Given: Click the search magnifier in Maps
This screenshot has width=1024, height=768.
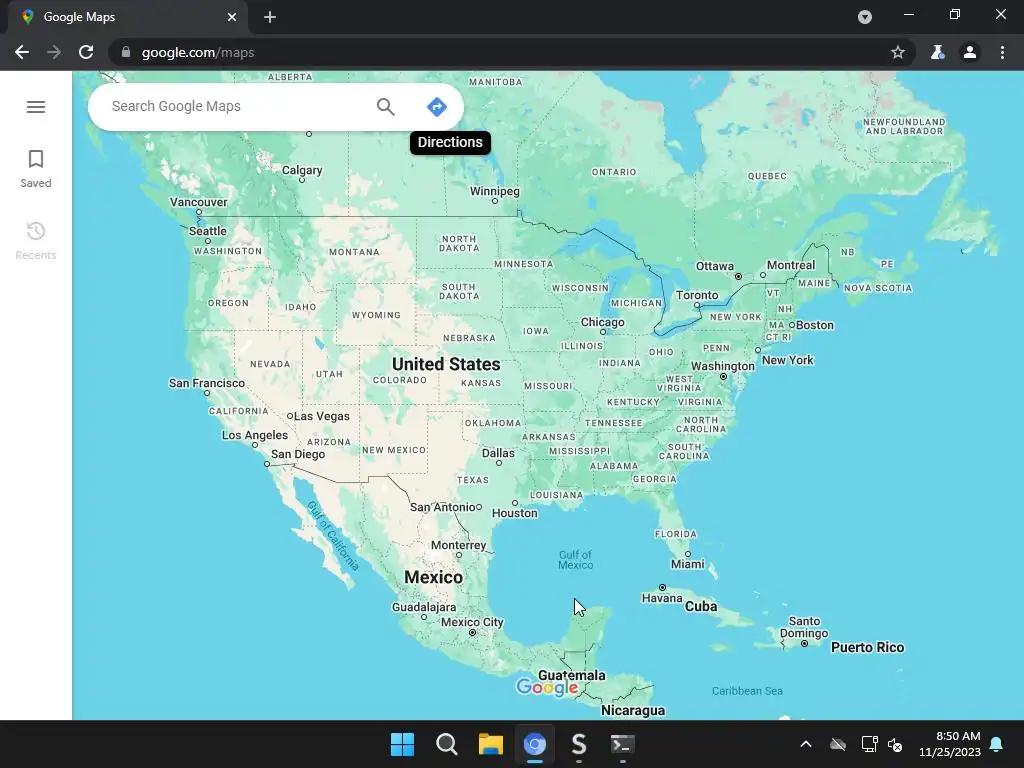Looking at the screenshot, I should (x=385, y=106).
